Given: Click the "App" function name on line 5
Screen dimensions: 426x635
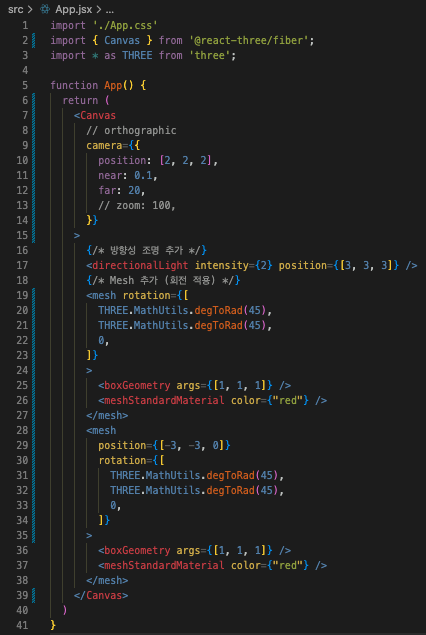Looking at the screenshot, I should [113, 85].
